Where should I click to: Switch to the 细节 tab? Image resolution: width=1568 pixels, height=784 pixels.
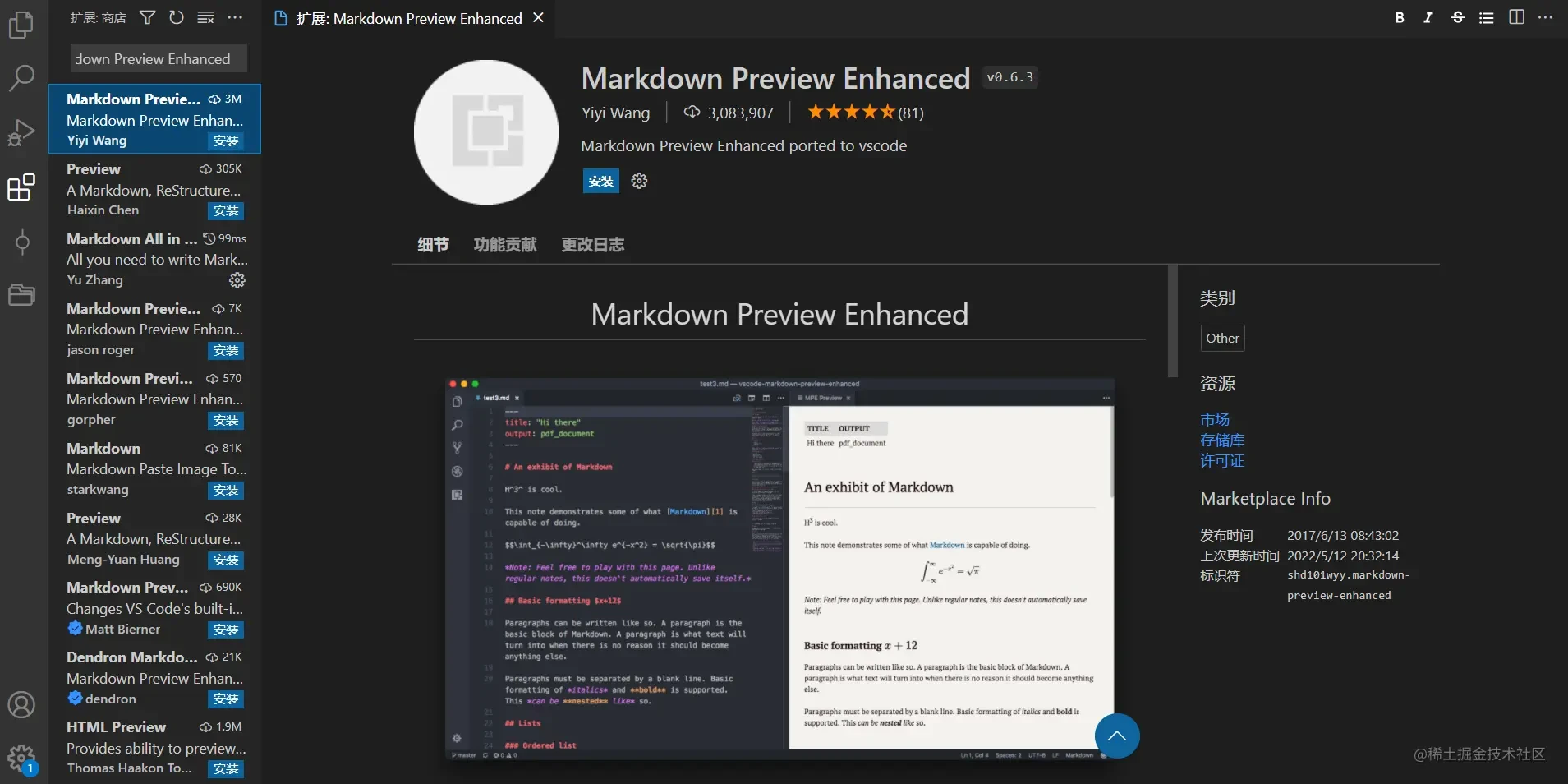[433, 244]
